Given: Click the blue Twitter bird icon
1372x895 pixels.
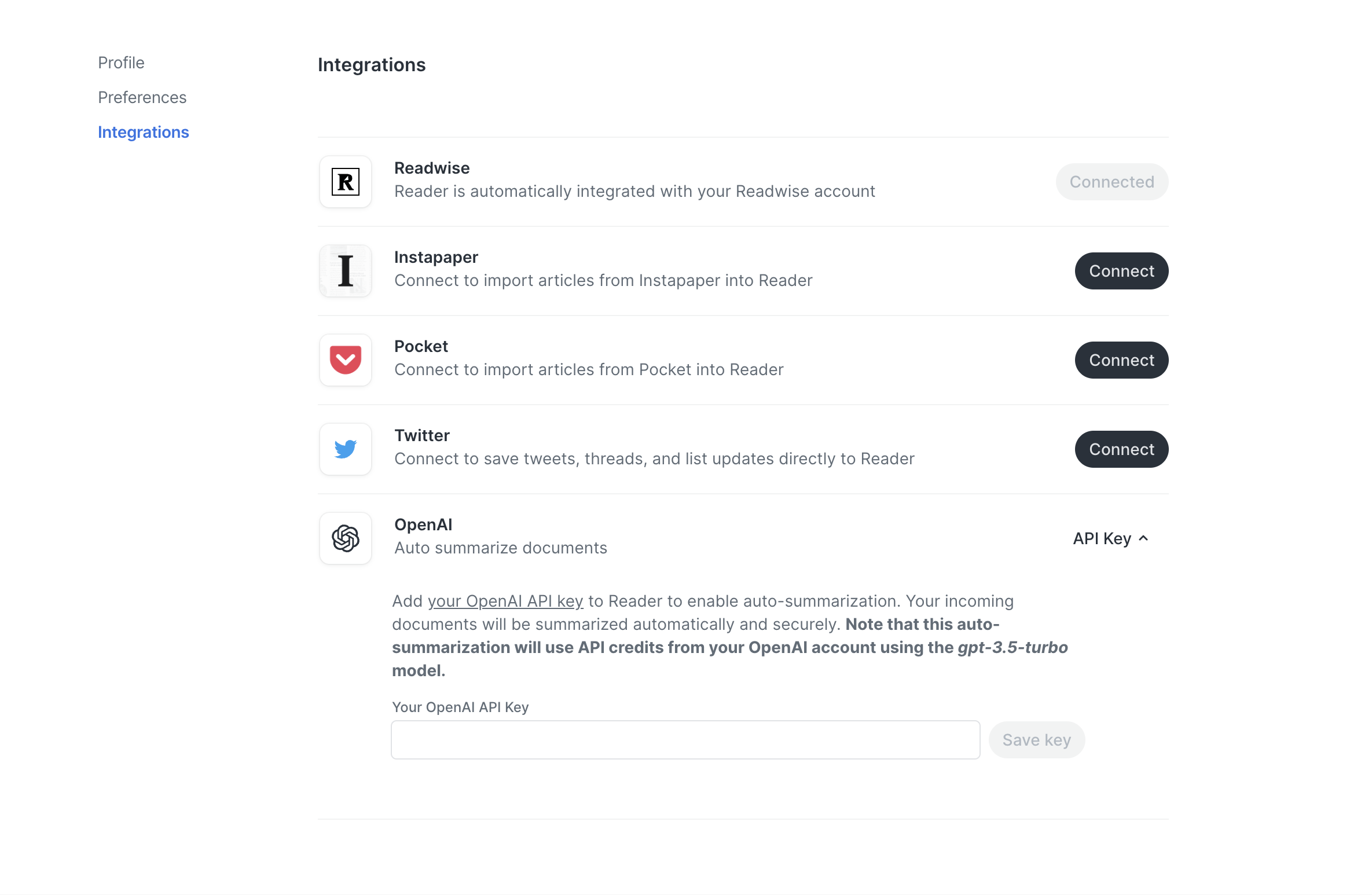Looking at the screenshot, I should pyautogui.click(x=346, y=449).
